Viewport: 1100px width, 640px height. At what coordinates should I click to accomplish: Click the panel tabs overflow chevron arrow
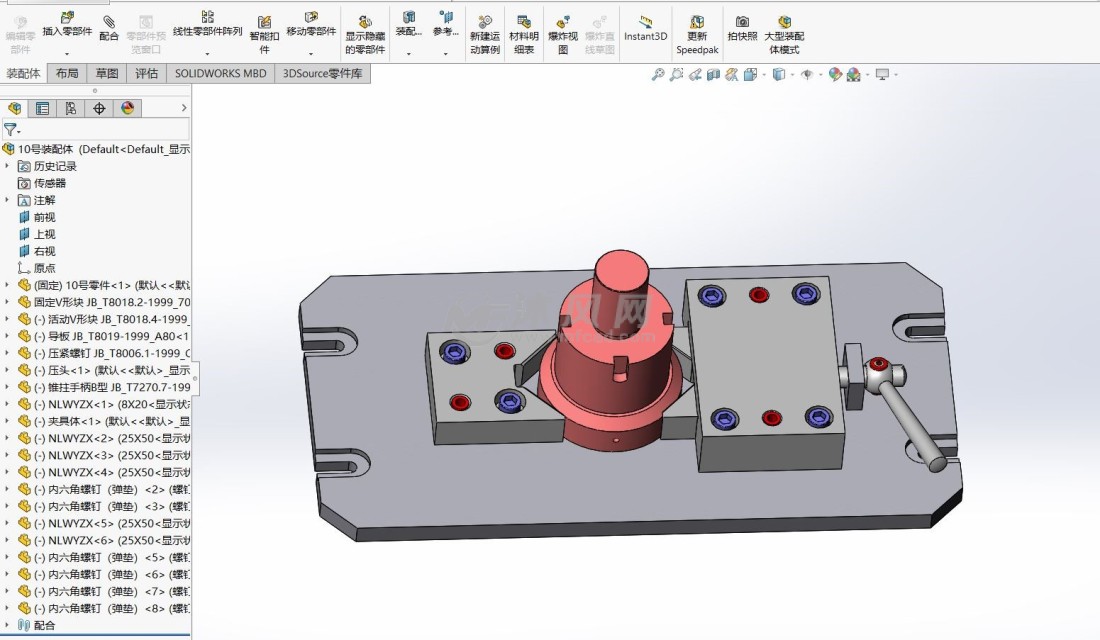184,108
